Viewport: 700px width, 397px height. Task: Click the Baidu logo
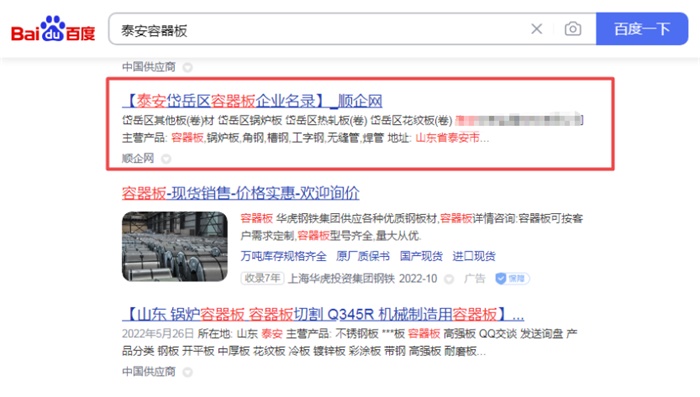[53, 29]
